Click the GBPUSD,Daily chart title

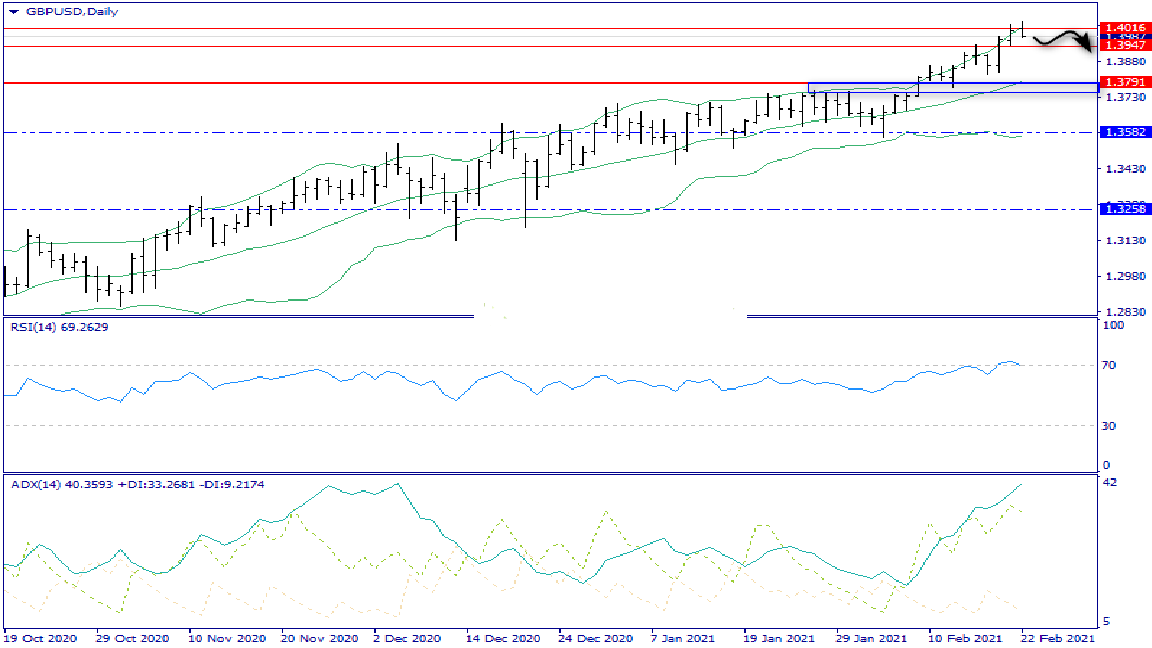59,12
